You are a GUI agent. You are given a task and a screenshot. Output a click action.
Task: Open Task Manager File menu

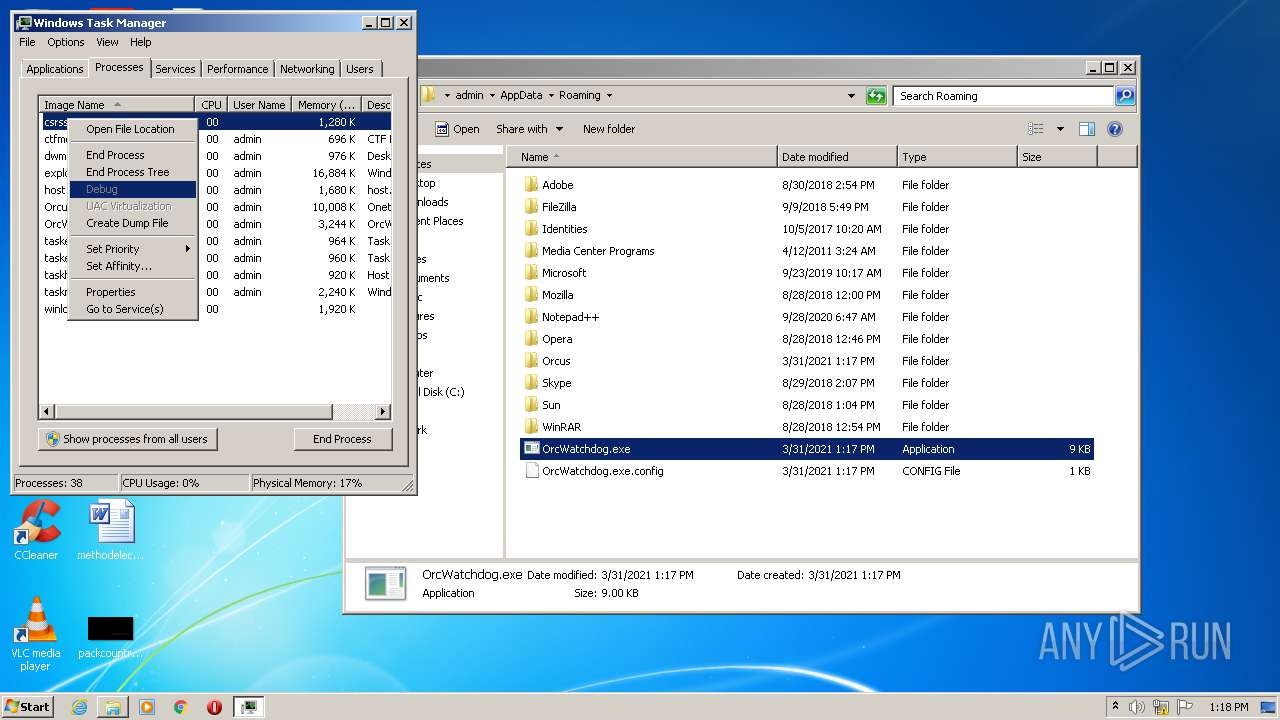pyautogui.click(x=27, y=42)
